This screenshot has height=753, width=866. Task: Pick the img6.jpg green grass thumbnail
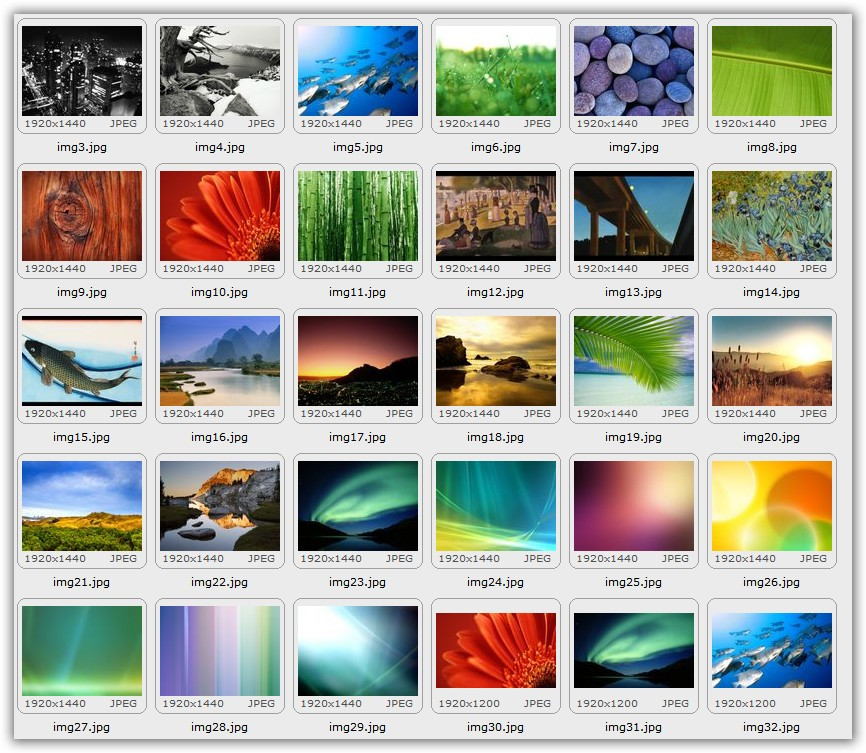pos(496,71)
